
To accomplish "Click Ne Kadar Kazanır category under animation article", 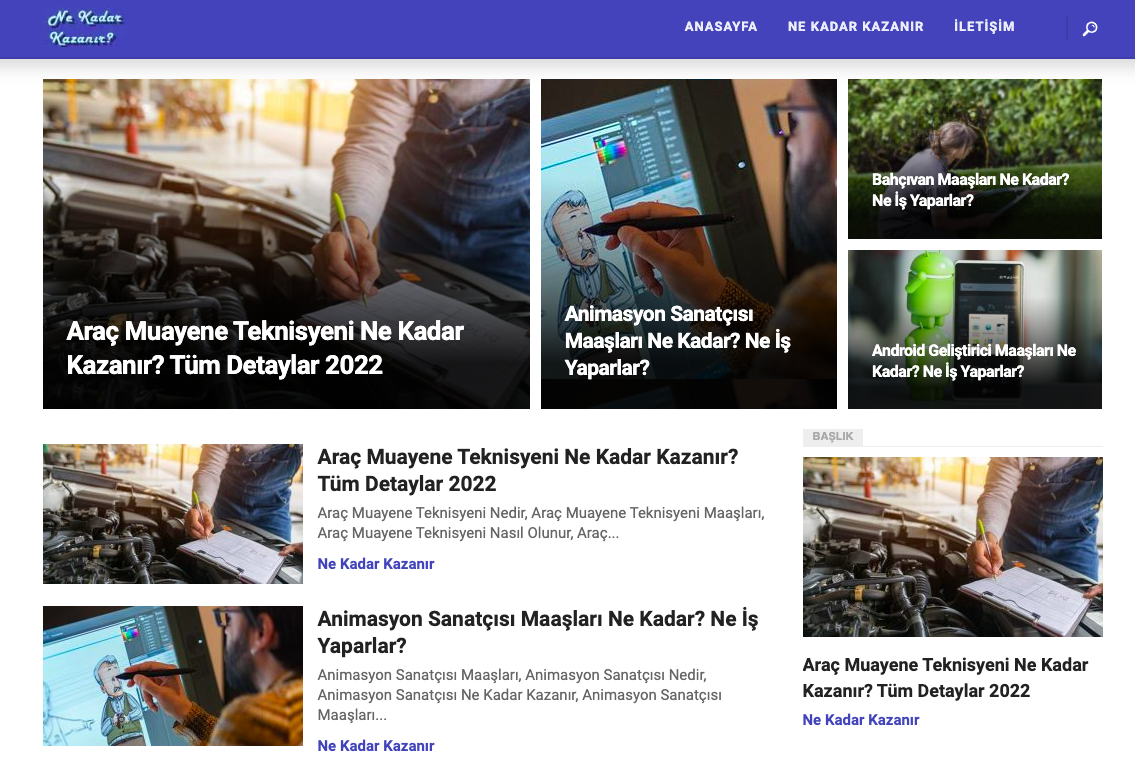I will [x=376, y=745].
